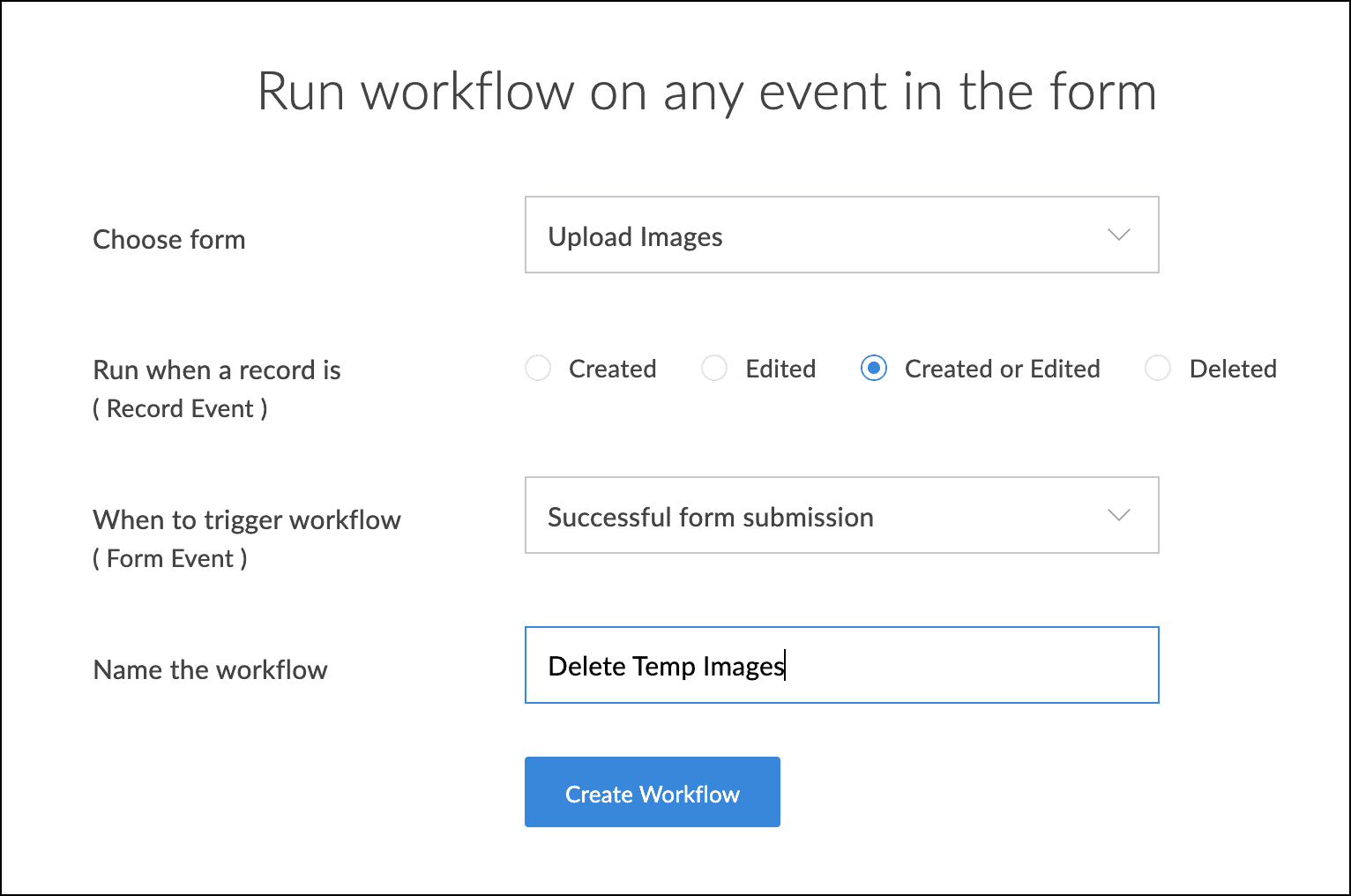The image size is (1351, 896).
Task: Click the 'Deleted' option label text
Action: coord(1232,369)
